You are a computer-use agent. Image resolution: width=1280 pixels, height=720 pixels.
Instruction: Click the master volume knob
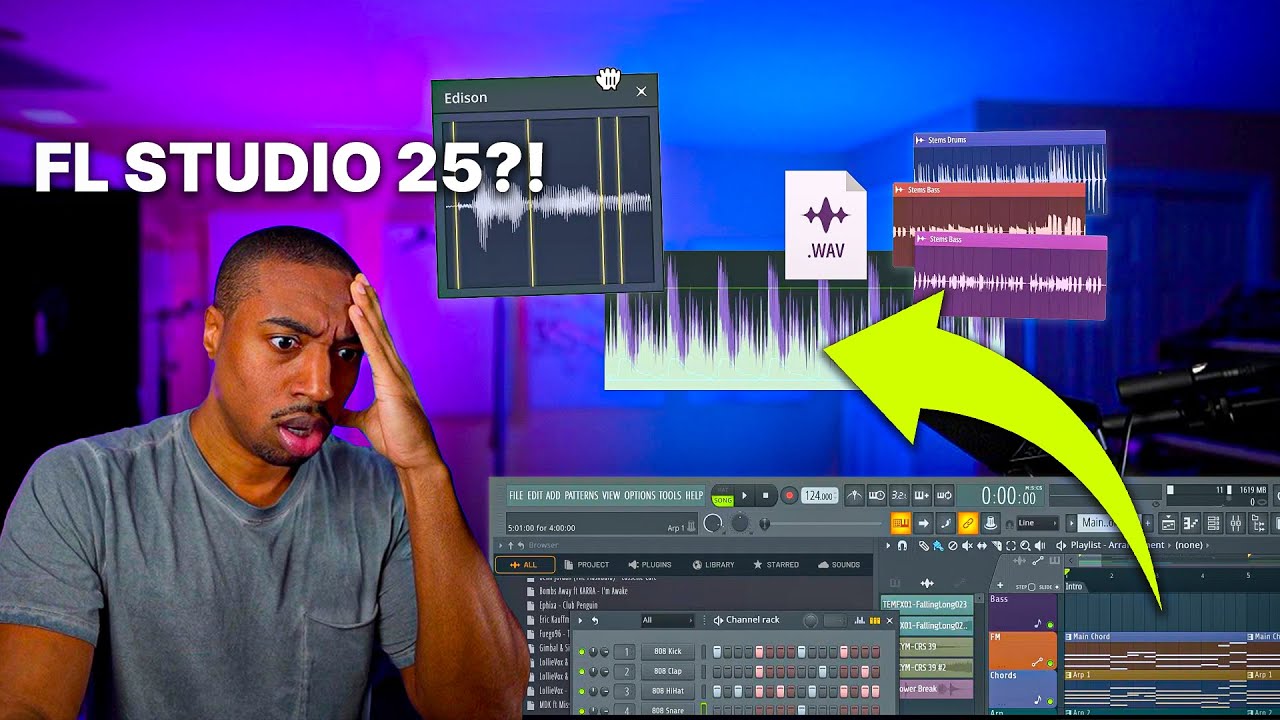[713, 523]
